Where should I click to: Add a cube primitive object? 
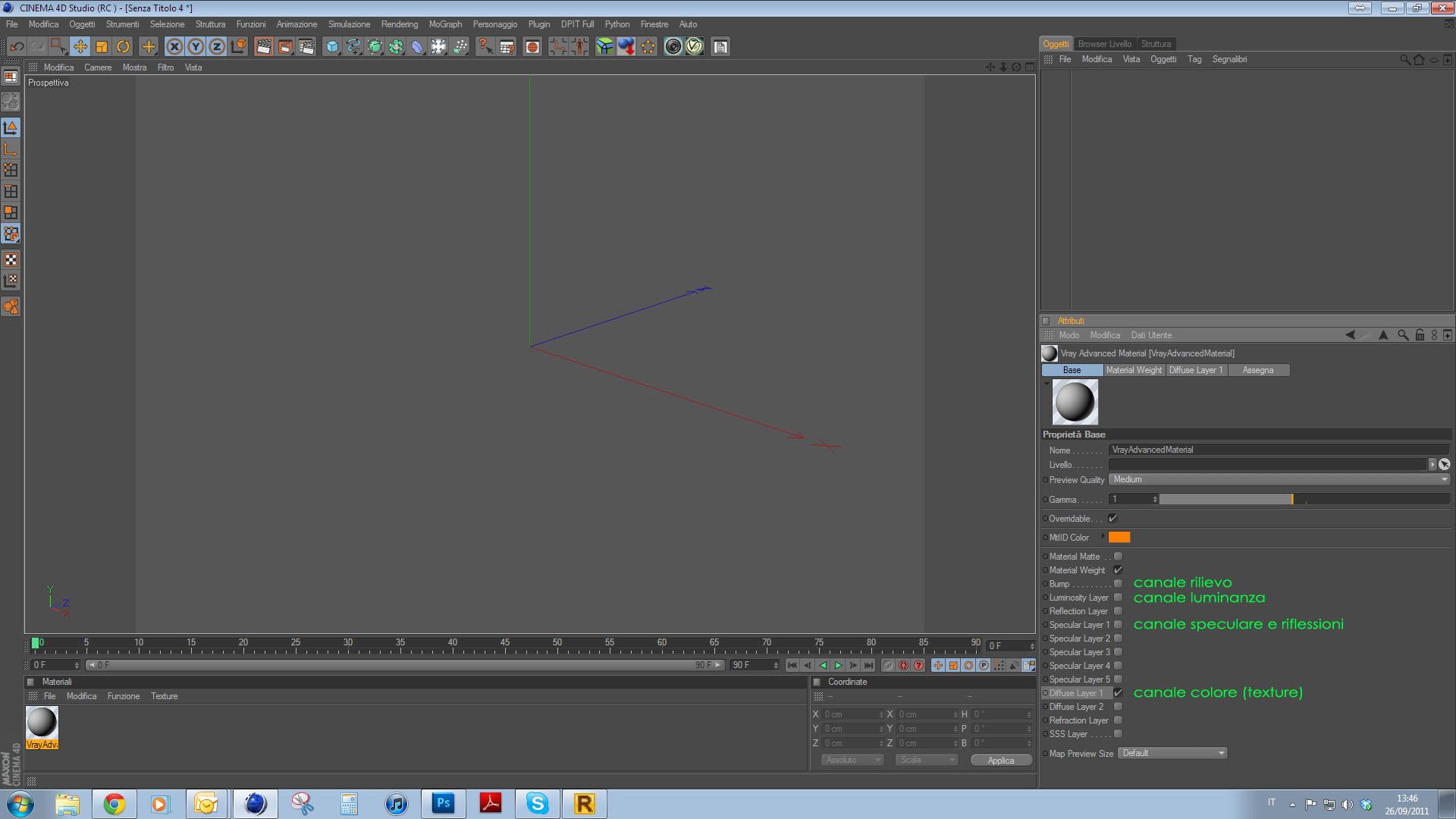pos(332,47)
